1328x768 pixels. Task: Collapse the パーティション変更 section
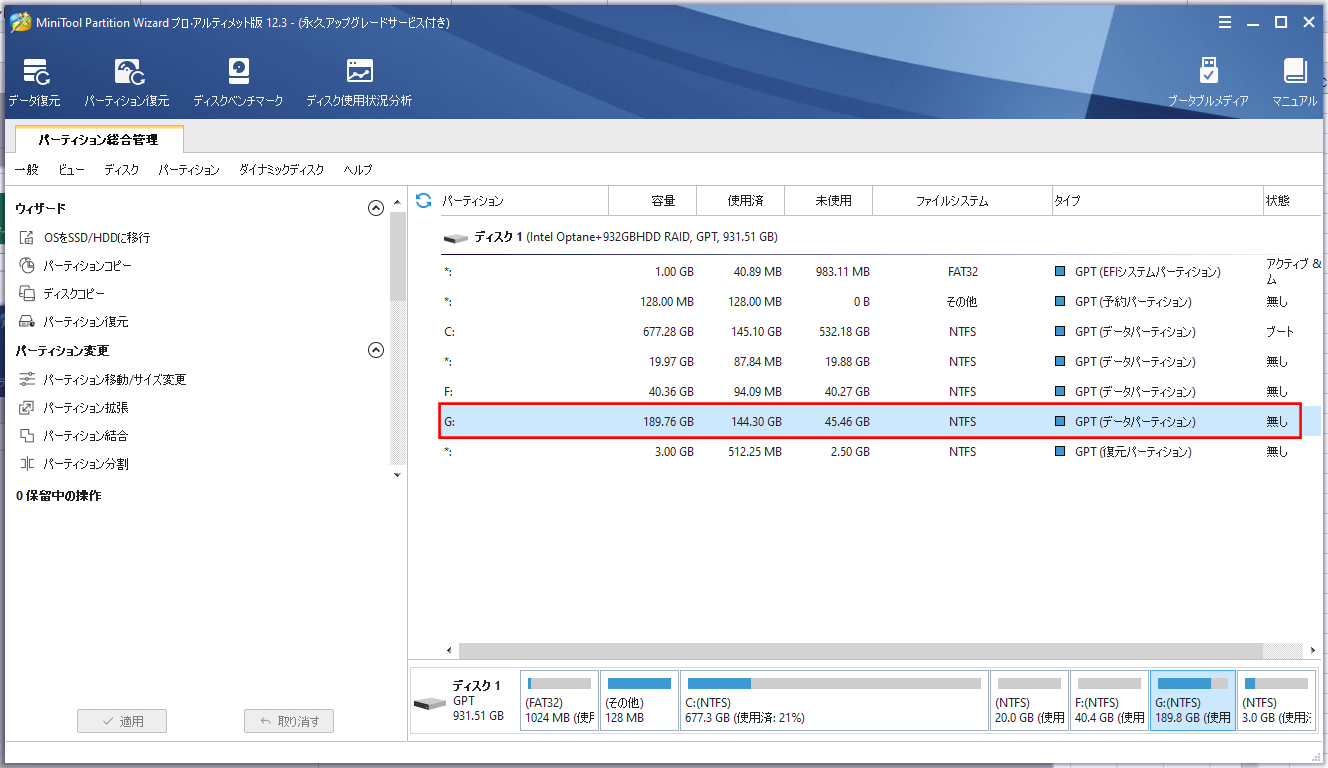coord(376,350)
